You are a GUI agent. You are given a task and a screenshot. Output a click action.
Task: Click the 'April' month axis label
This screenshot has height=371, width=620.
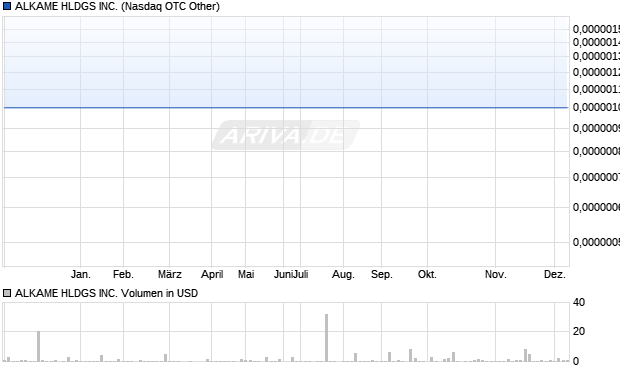(x=212, y=274)
